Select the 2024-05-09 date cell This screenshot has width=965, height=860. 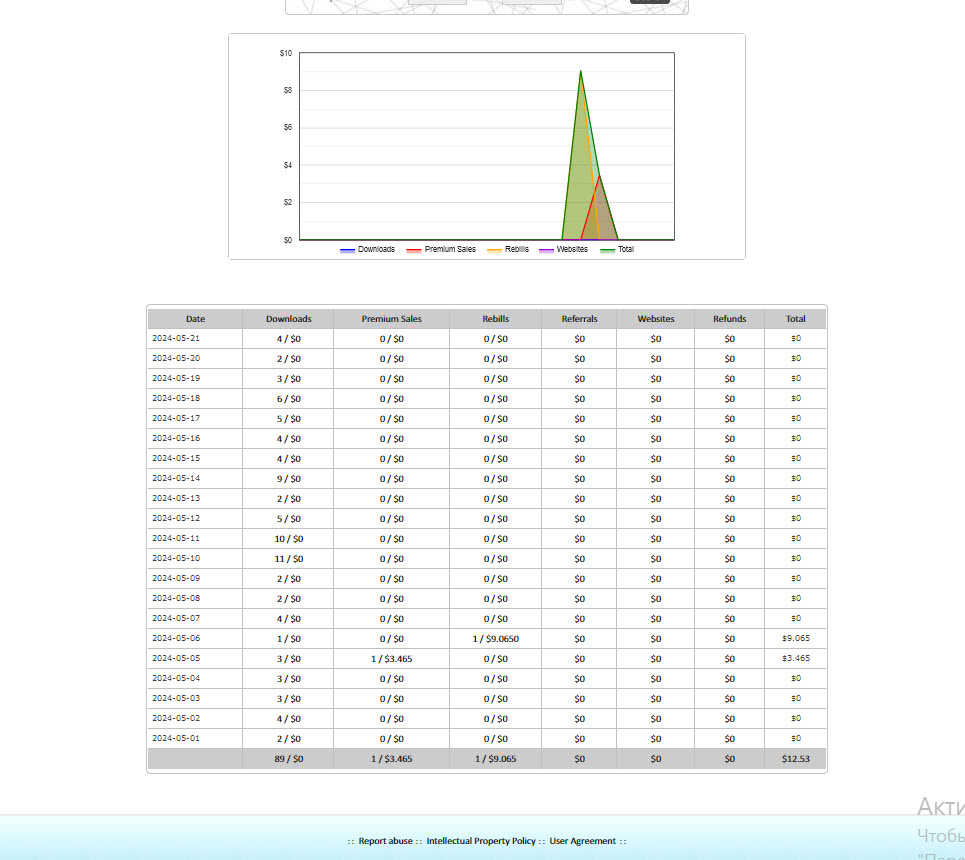coord(195,579)
